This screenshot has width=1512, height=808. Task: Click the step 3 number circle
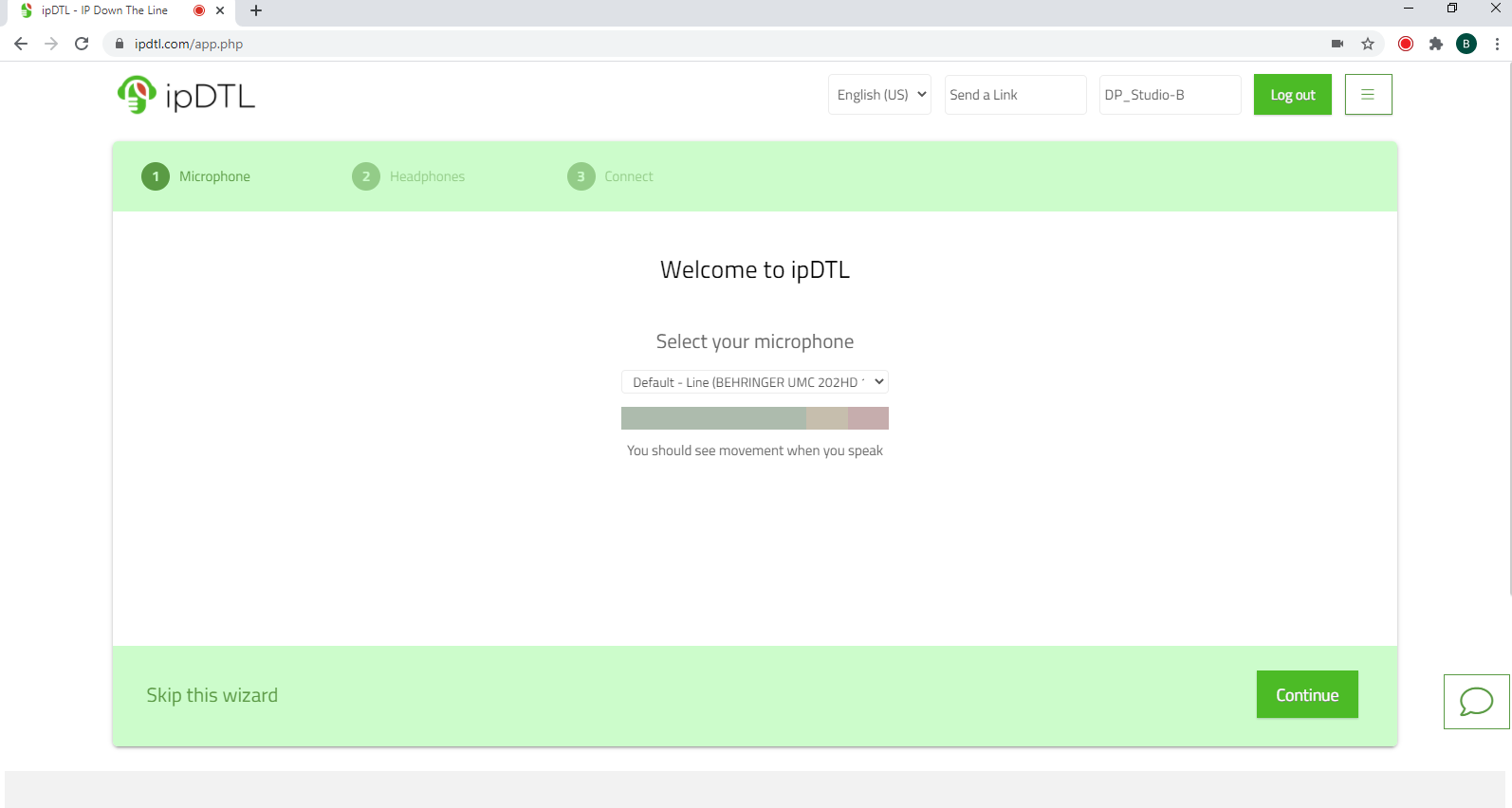[581, 176]
